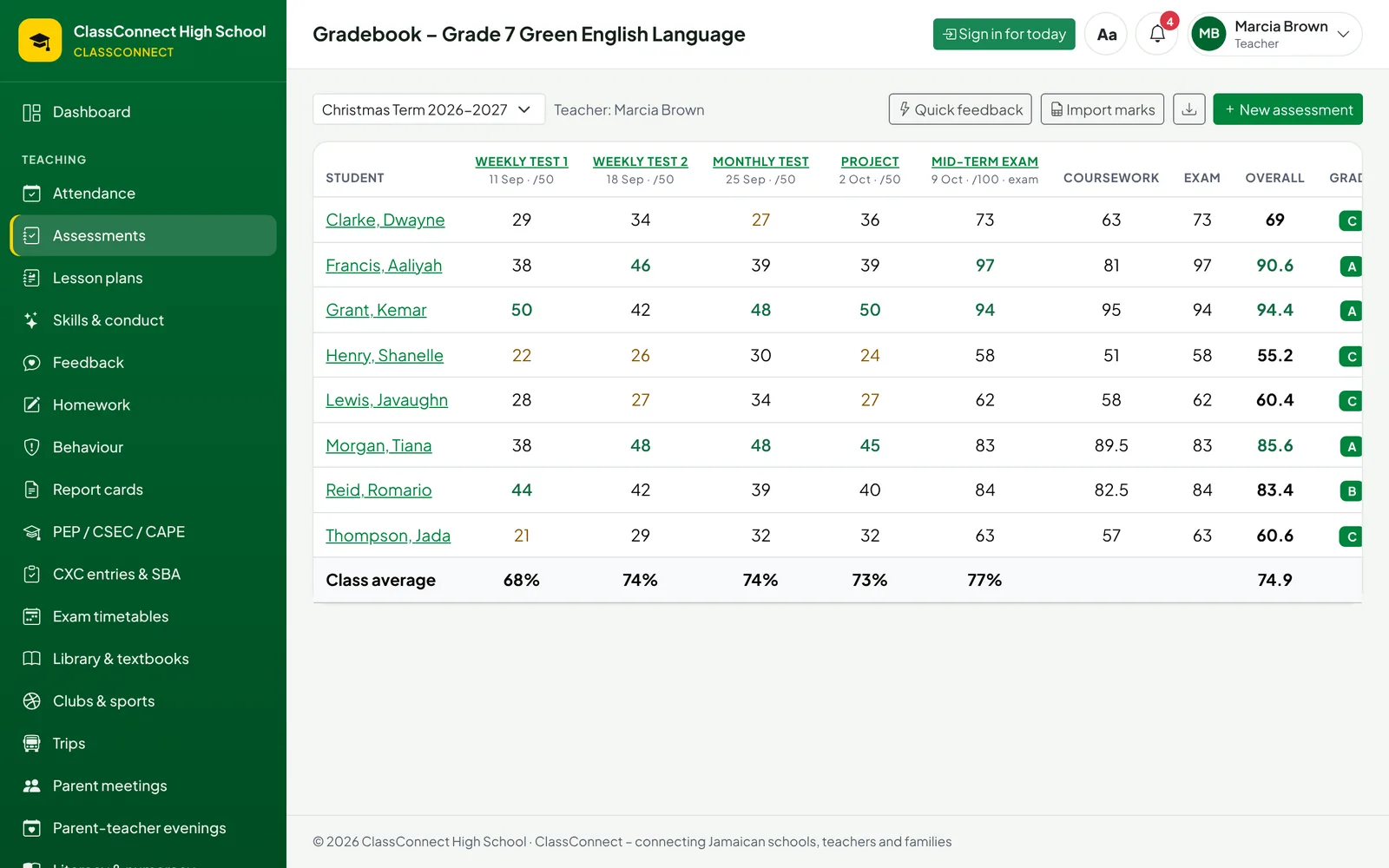This screenshot has height=868, width=1389.
Task: Click the ClassConnect graduation cap logo
Action: (x=40, y=40)
